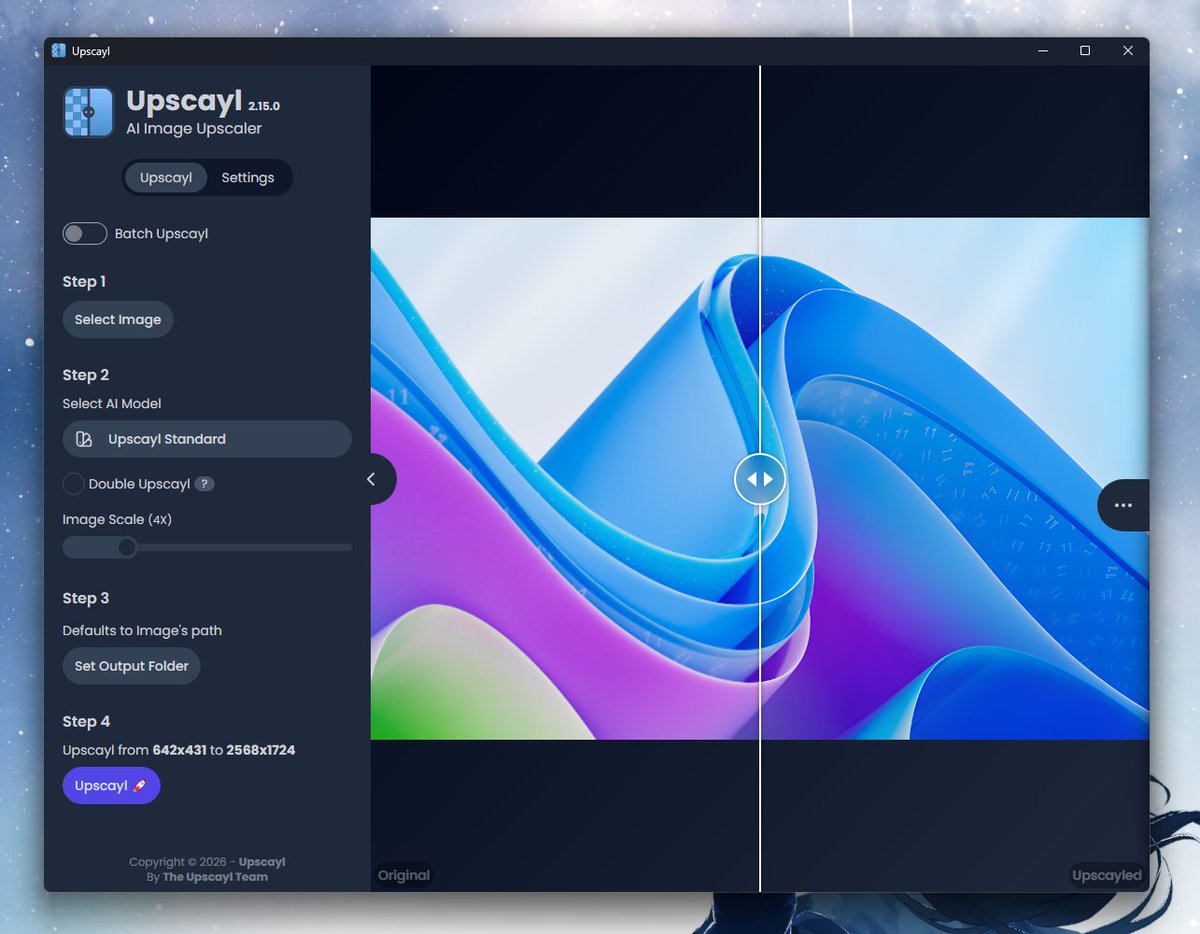Viewport: 1200px width, 934px height.
Task: Click the 2.15.0 version number
Action: point(265,105)
